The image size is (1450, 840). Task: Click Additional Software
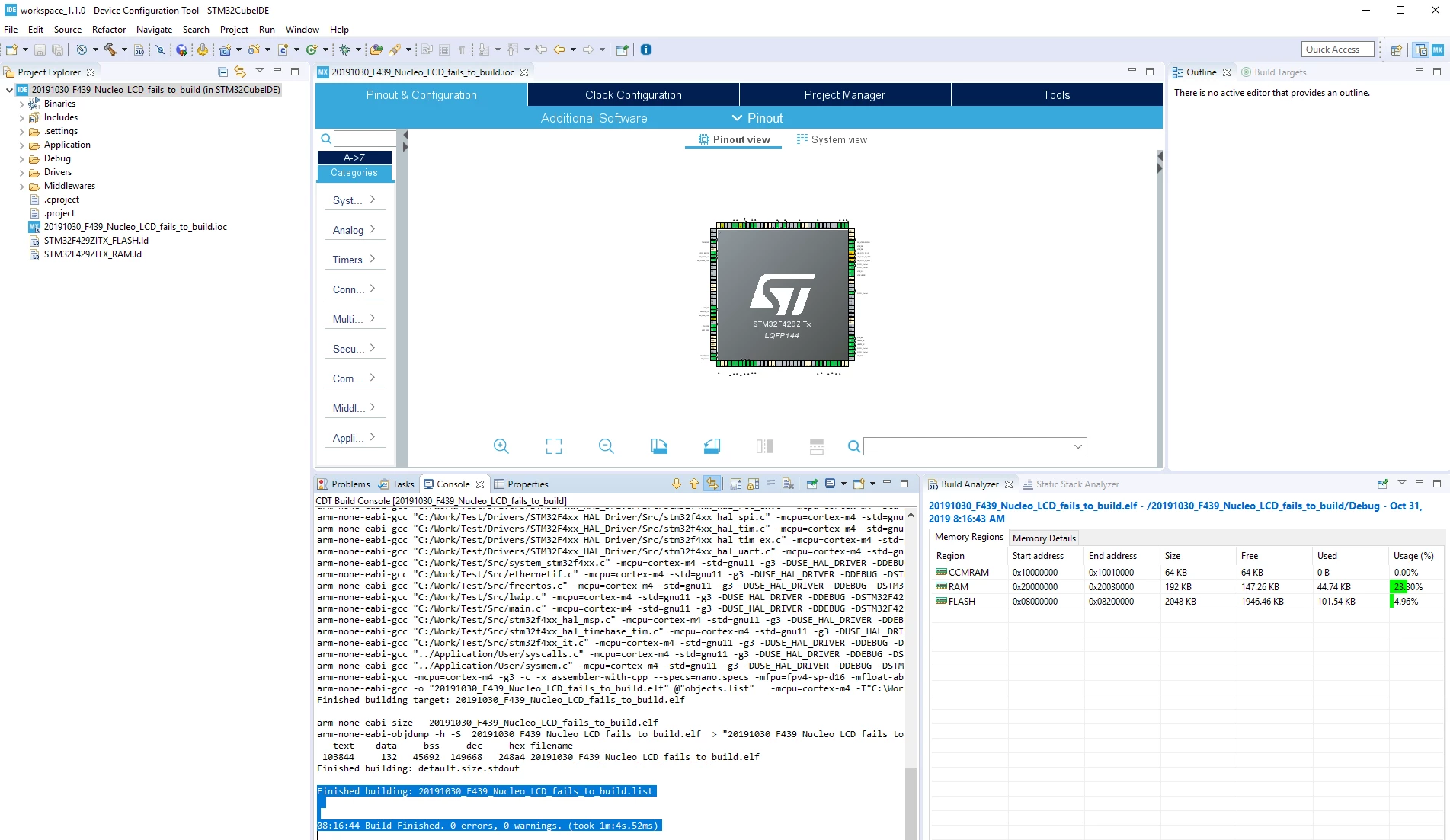594,118
